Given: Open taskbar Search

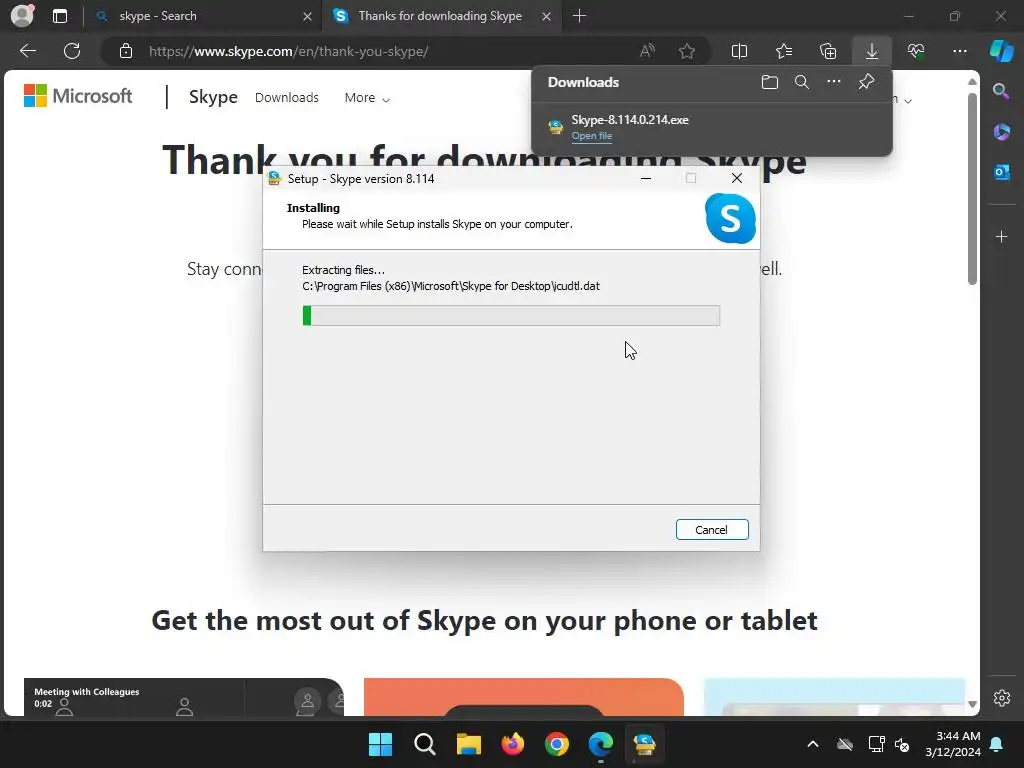Looking at the screenshot, I should point(424,744).
